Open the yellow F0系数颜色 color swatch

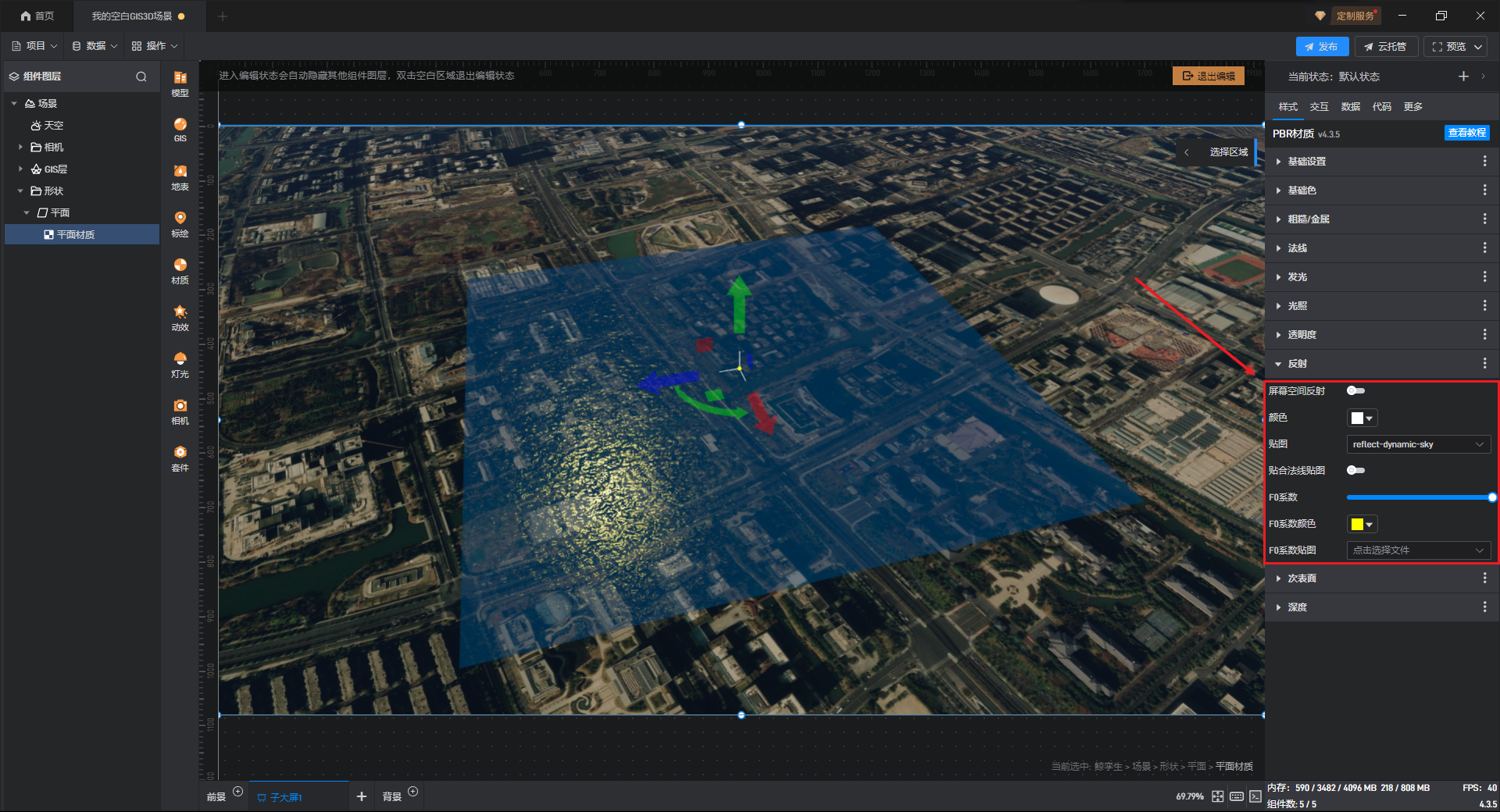[1361, 524]
